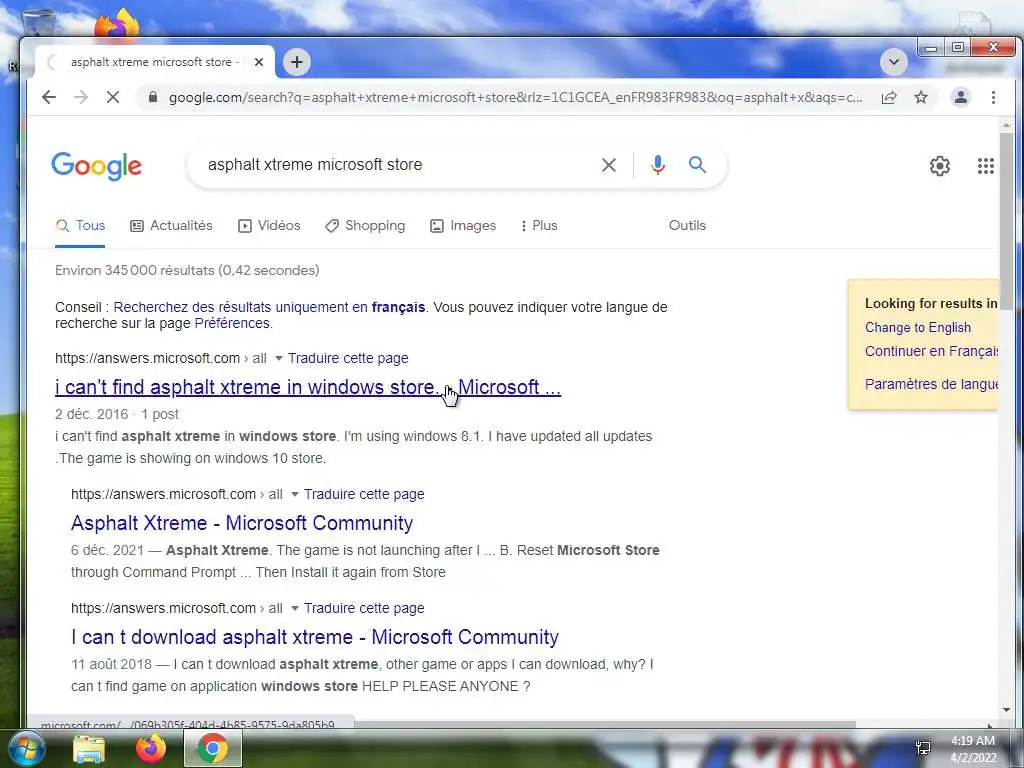Click the Google logo
Screen dimensions: 1024x768
click(97, 166)
